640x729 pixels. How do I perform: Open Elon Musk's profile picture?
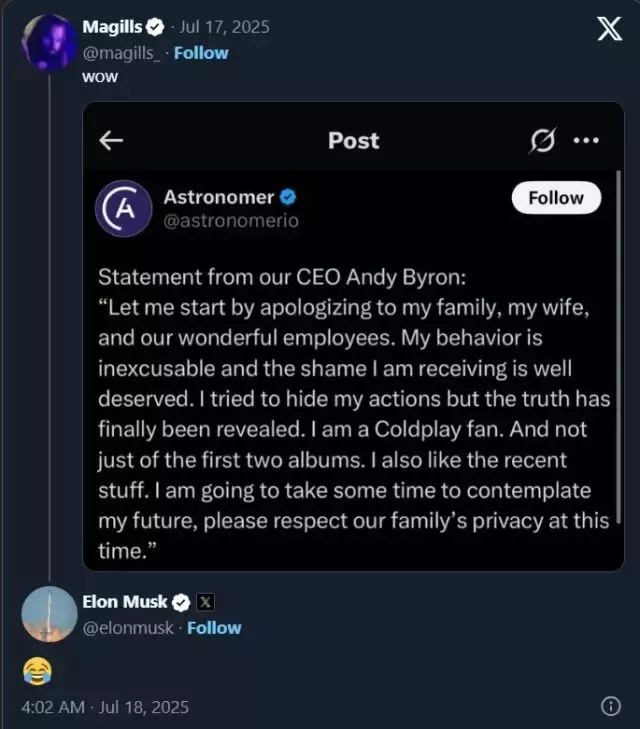(49, 614)
